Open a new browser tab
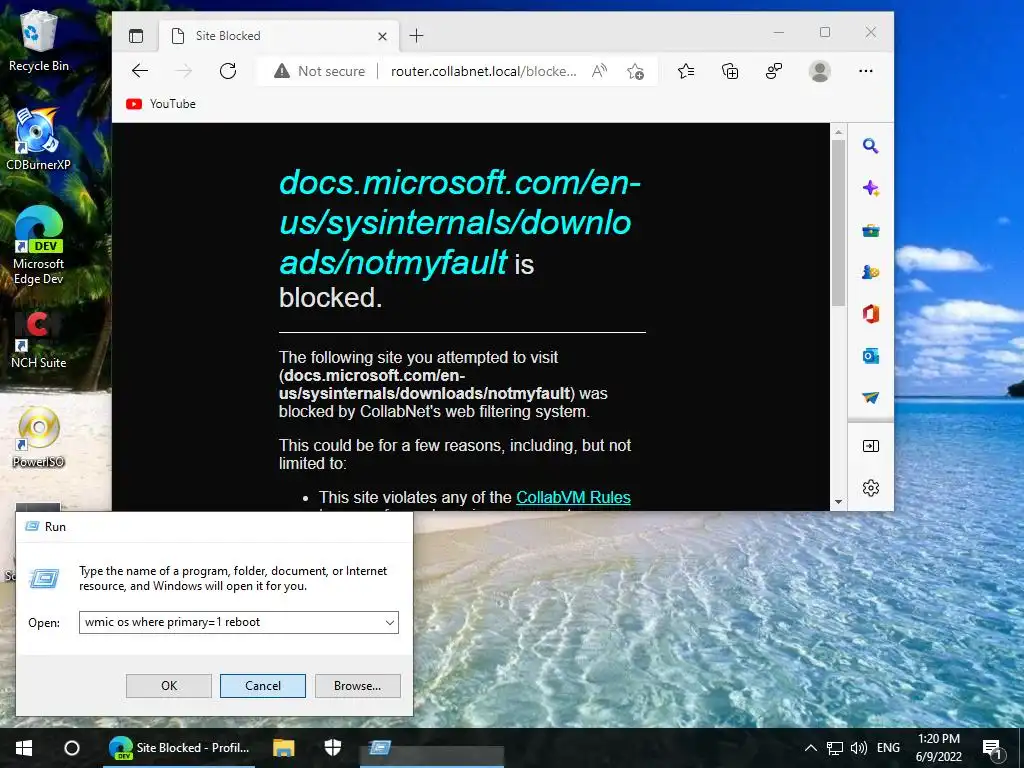 (416, 36)
